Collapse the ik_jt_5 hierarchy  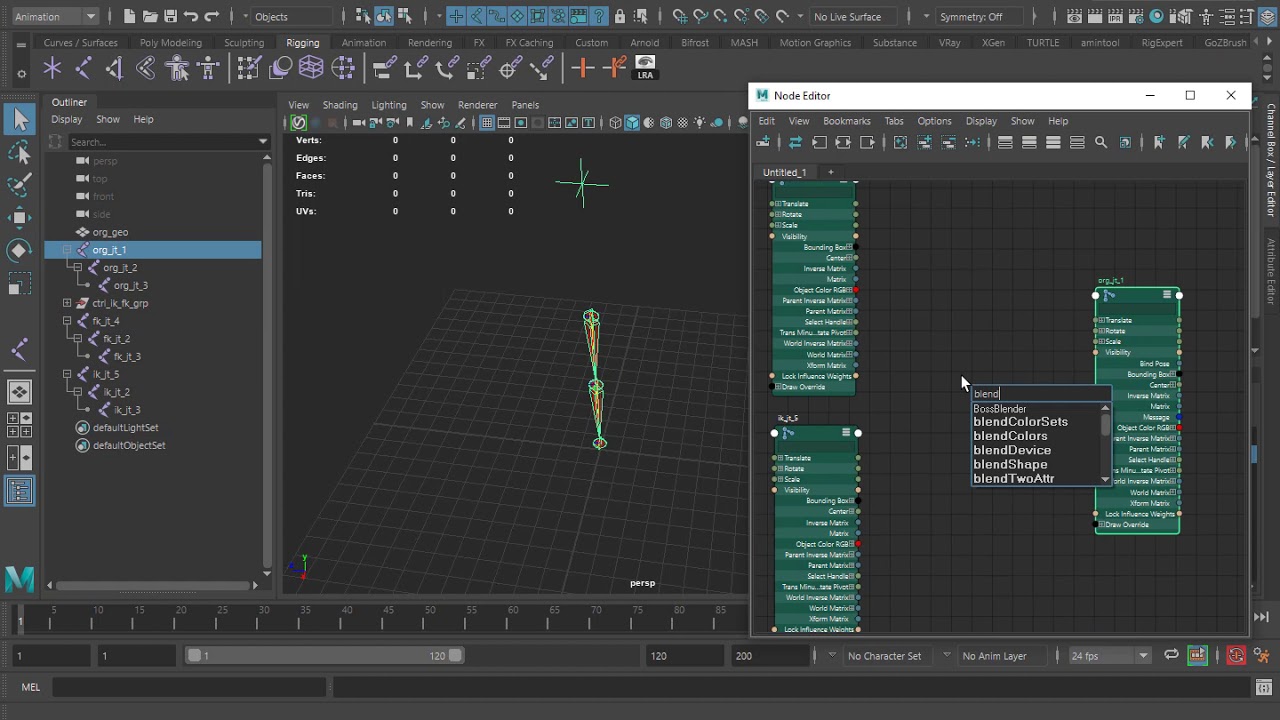click(x=67, y=374)
